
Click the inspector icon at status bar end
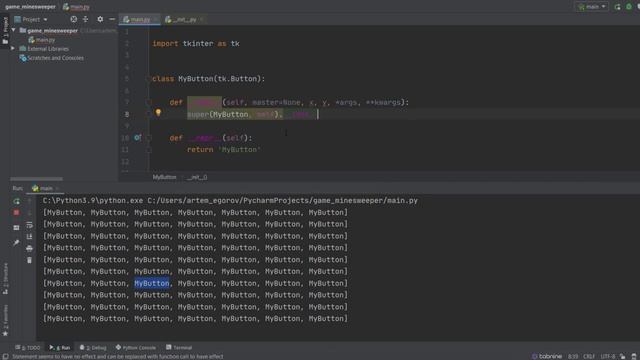(x=634, y=356)
